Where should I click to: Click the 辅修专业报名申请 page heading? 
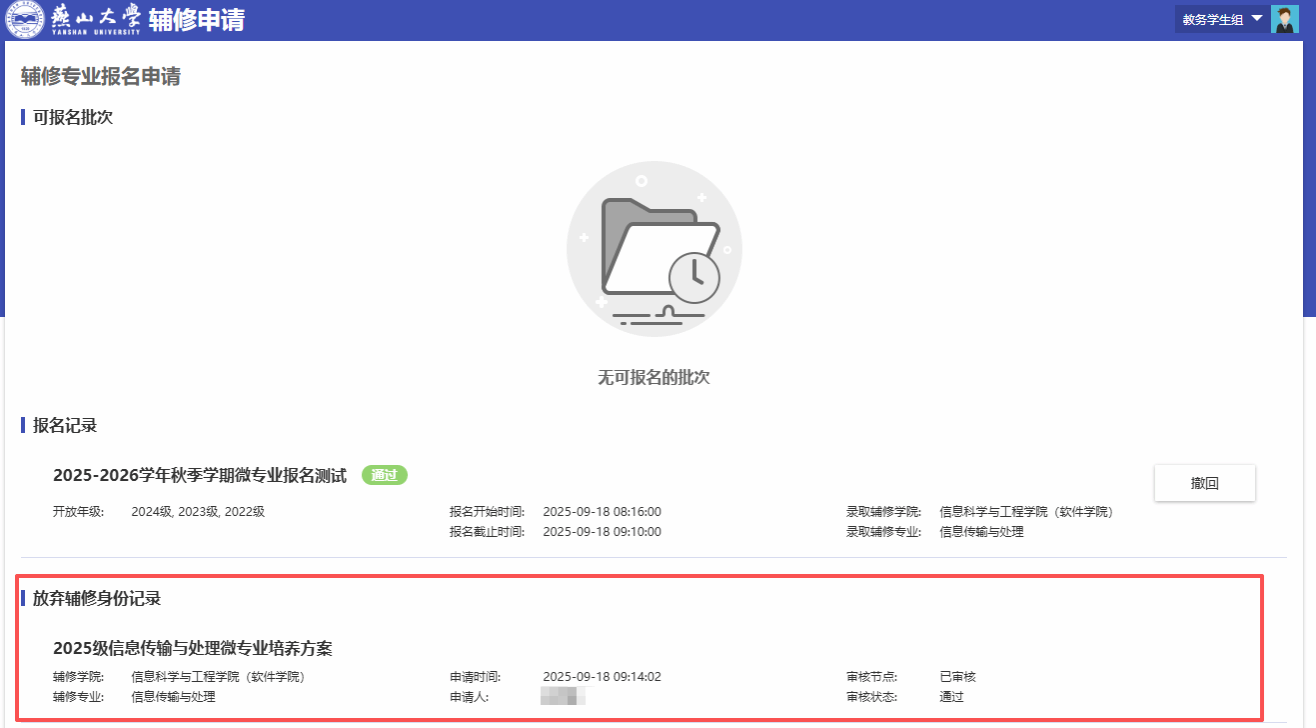(101, 76)
